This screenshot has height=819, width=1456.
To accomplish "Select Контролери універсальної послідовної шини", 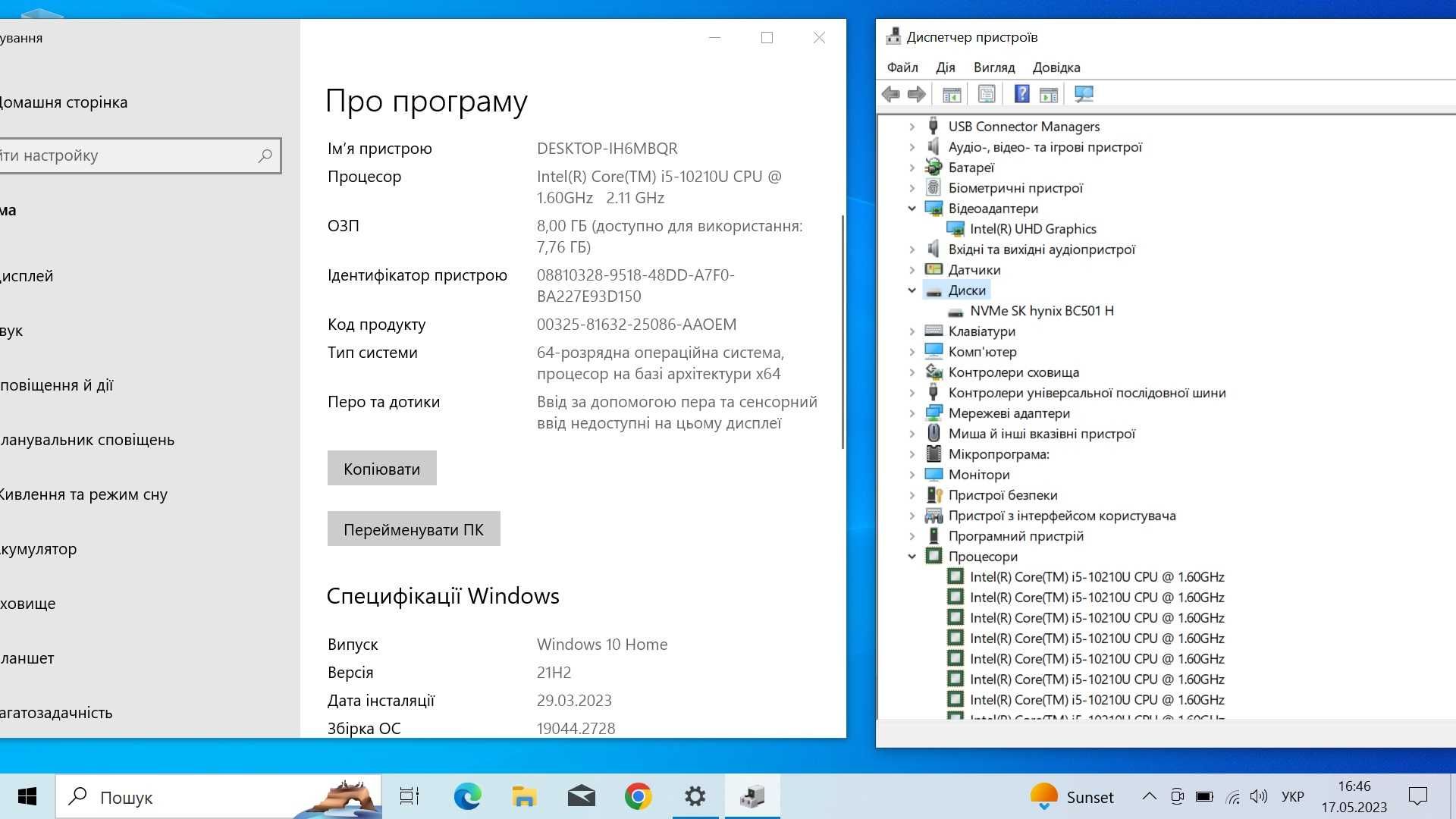I will [1087, 393].
